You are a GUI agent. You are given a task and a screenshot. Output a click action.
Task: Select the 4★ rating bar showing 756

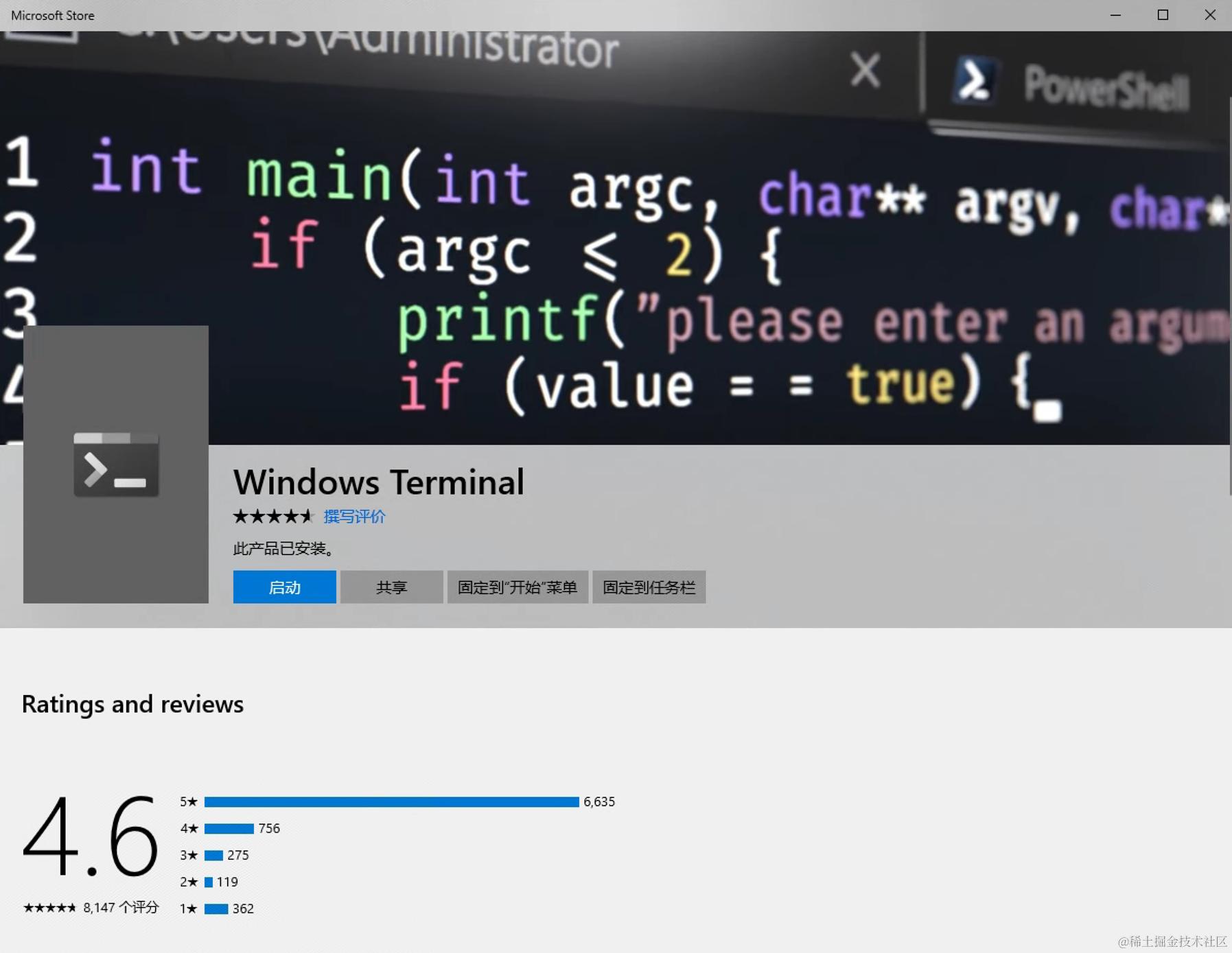click(230, 828)
